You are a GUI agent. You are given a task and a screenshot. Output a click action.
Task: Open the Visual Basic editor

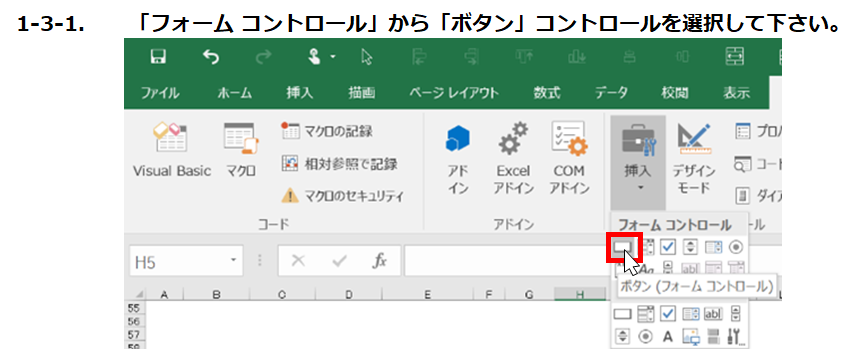pyautogui.click(x=172, y=150)
